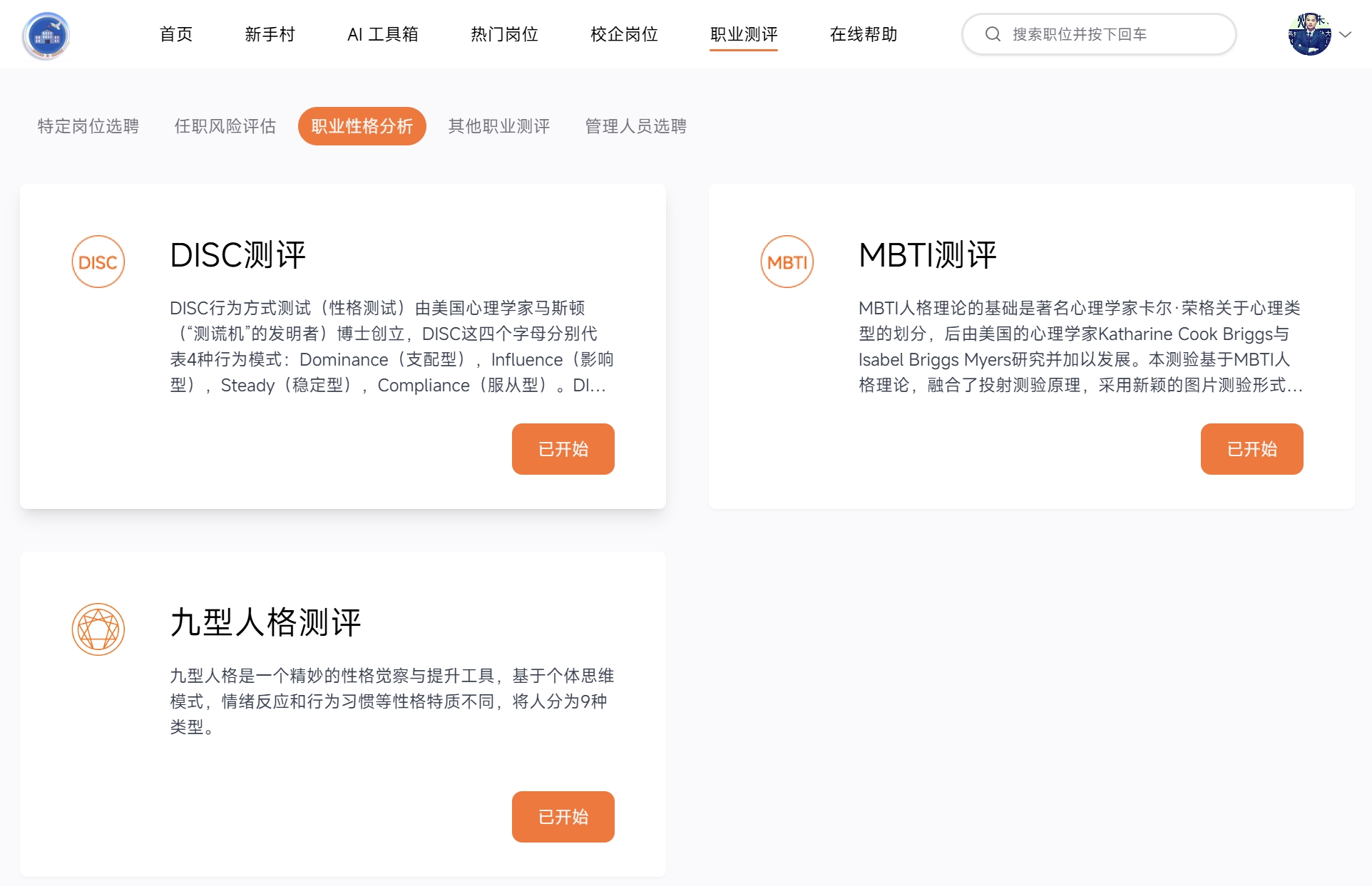The image size is (1372, 886).
Task: Switch to 任职风险评估 tab
Action: (225, 126)
